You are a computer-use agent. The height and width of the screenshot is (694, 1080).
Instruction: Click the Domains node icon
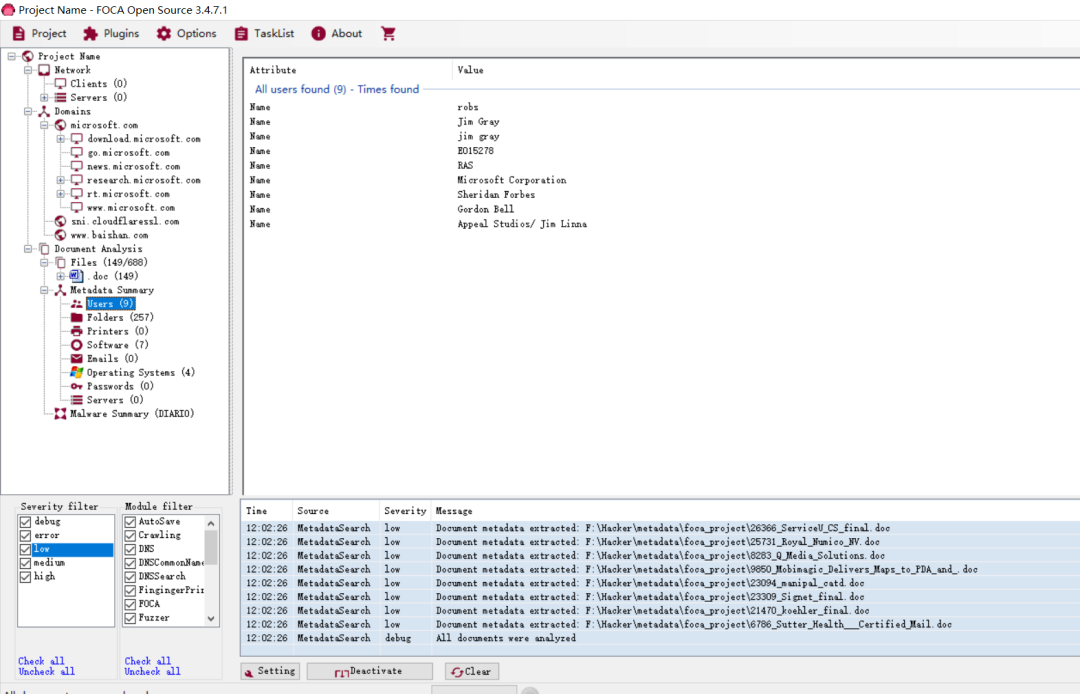44,112
